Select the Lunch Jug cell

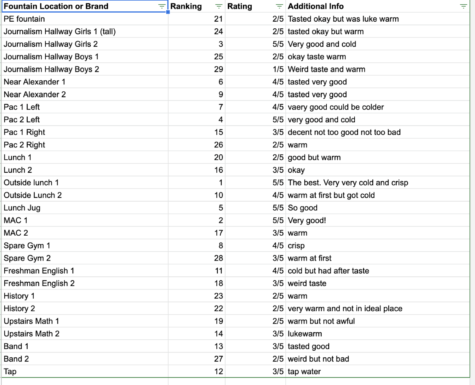[x=85, y=208]
